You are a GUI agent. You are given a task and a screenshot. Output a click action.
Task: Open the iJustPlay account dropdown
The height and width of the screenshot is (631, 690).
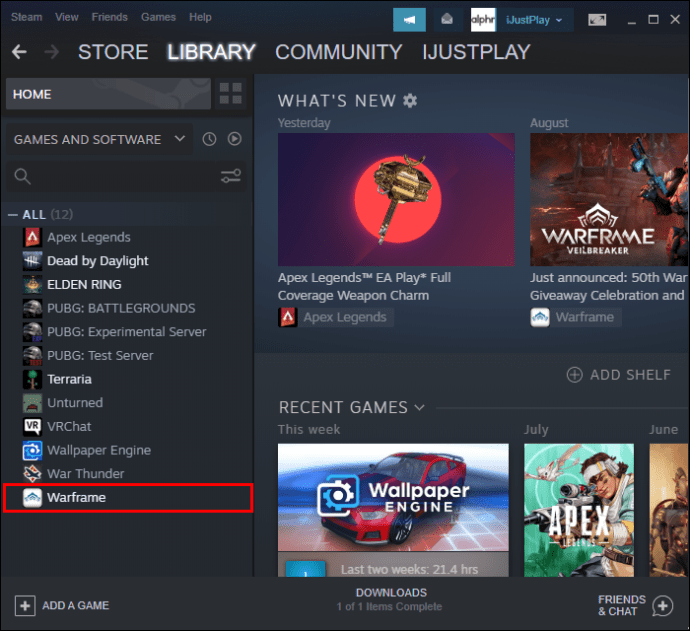[534, 20]
